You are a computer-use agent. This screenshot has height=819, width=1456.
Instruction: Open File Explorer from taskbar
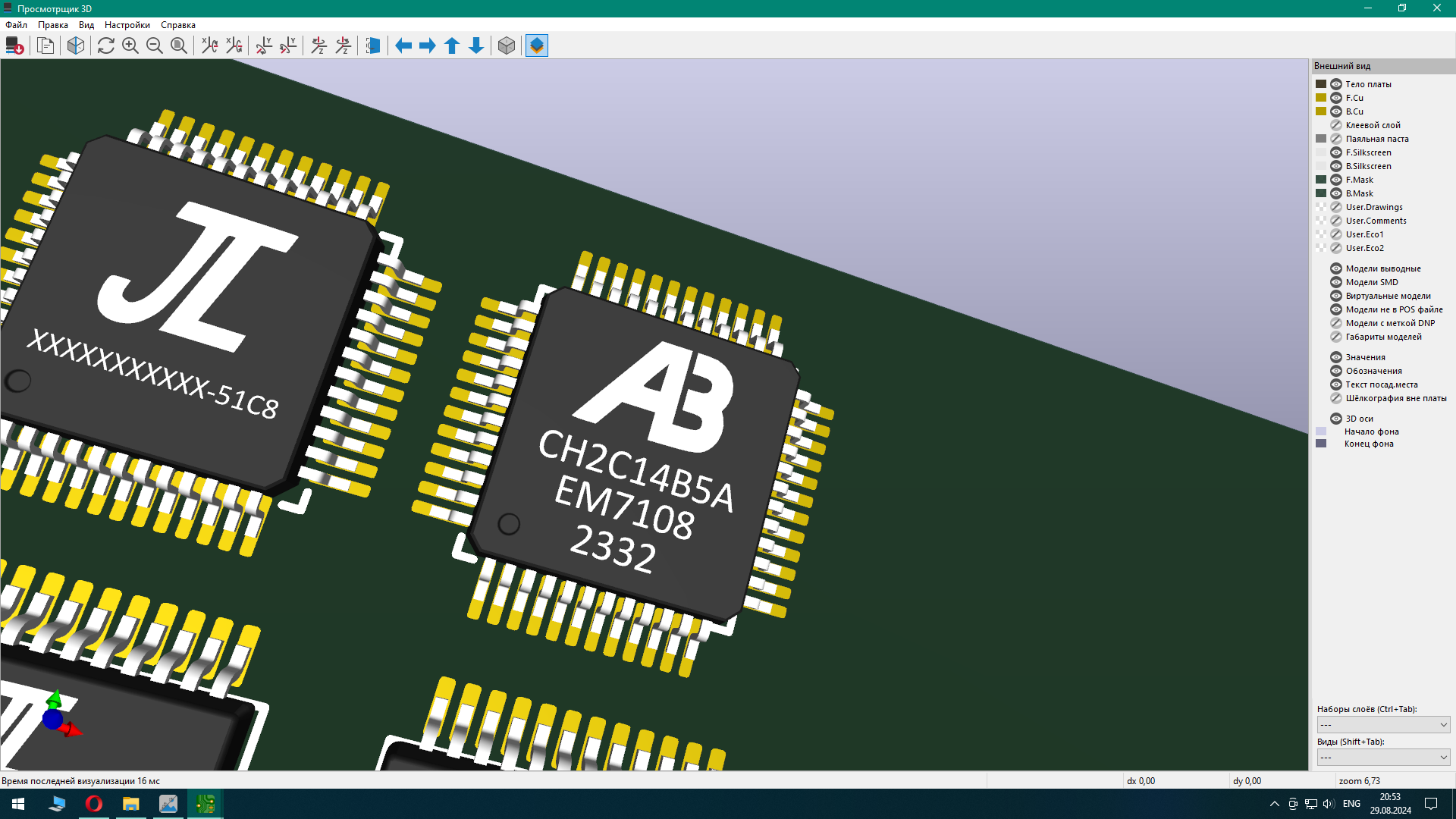pyautogui.click(x=131, y=804)
